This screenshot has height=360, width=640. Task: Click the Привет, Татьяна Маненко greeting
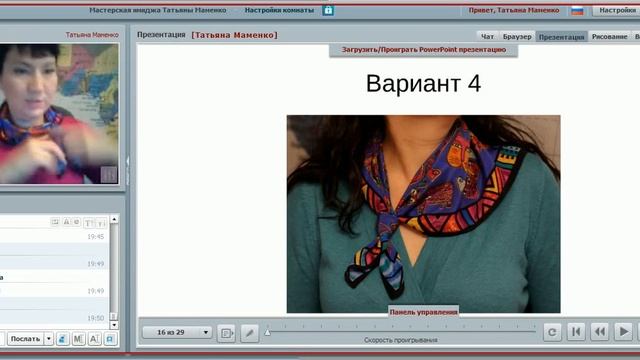[x=514, y=10]
